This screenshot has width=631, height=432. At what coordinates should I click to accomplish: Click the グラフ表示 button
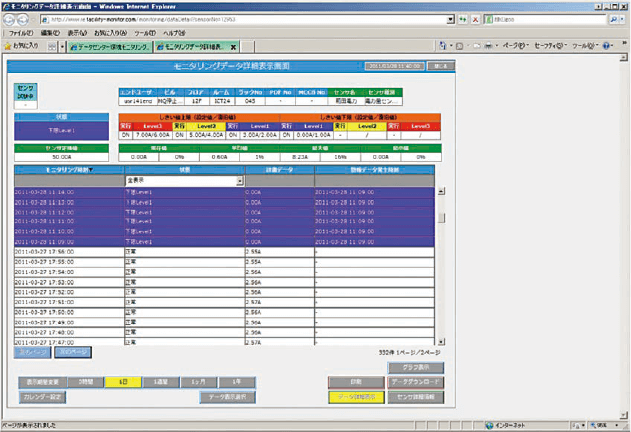(413, 368)
